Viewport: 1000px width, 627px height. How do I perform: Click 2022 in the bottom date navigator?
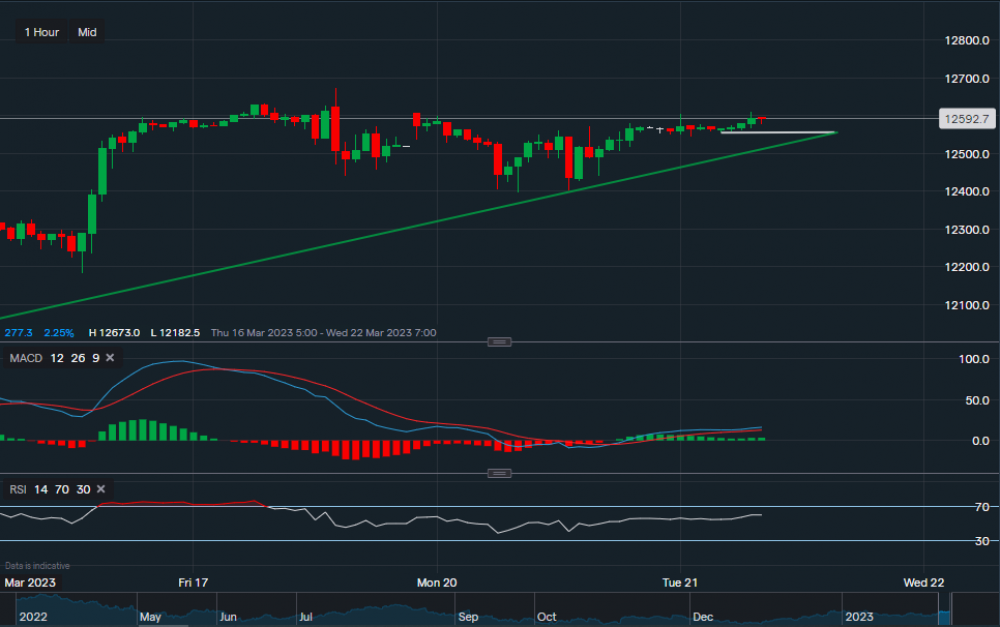click(x=36, y=617)
